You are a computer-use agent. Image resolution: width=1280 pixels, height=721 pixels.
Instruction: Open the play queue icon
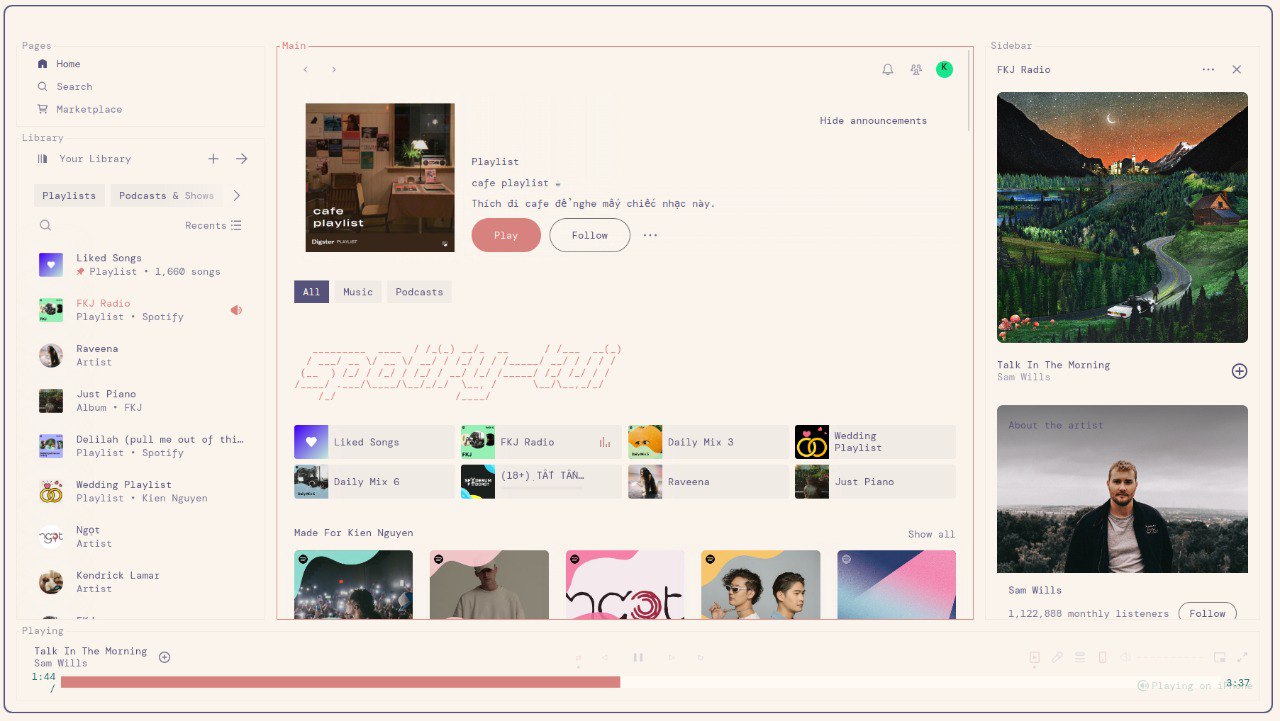point(1080,657)
